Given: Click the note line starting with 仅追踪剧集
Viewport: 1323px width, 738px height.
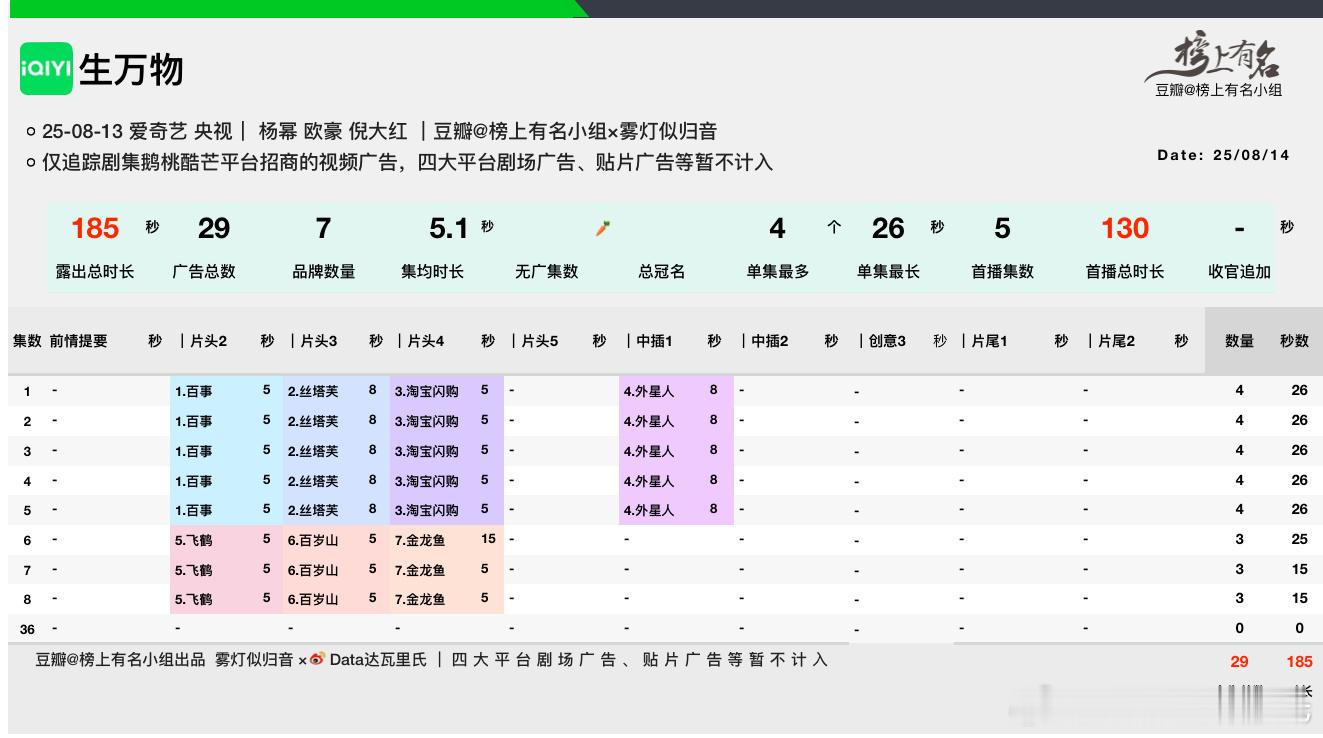Looking at the screenshot, I should (407, 162).
